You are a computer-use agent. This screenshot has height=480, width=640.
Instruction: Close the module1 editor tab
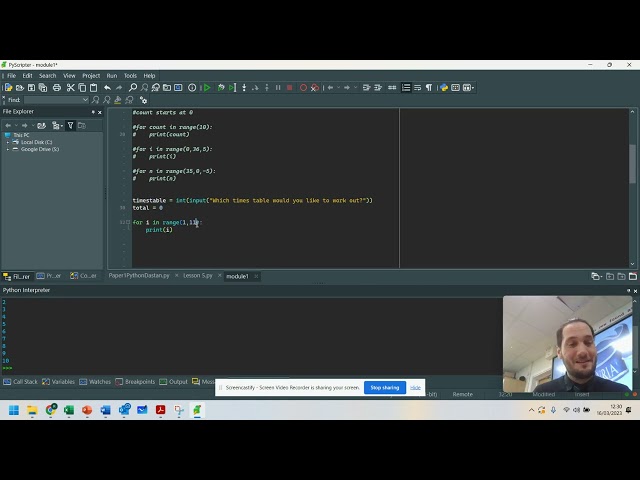coord(256,276)
